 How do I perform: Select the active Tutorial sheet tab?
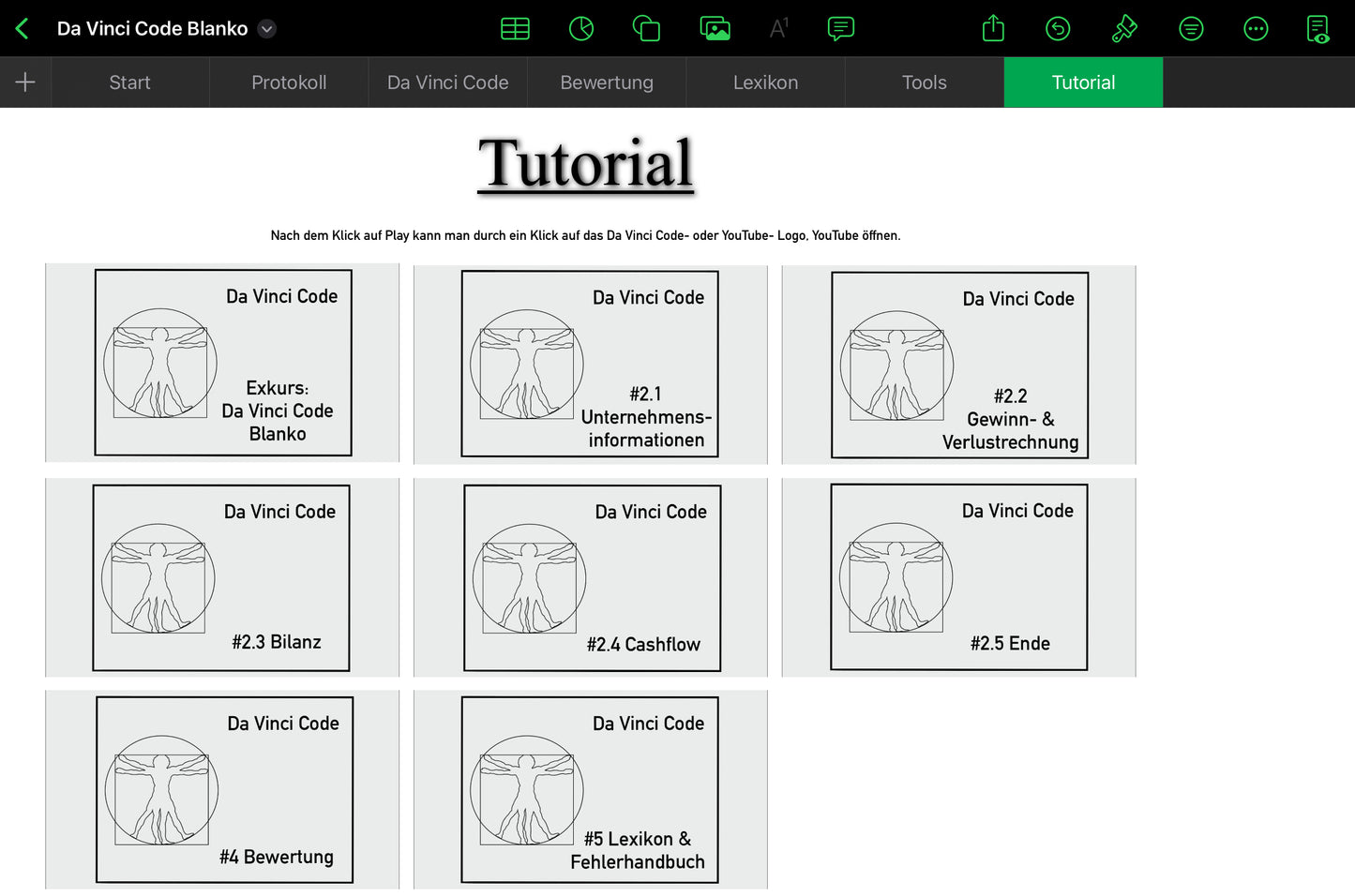point(1083,82)
